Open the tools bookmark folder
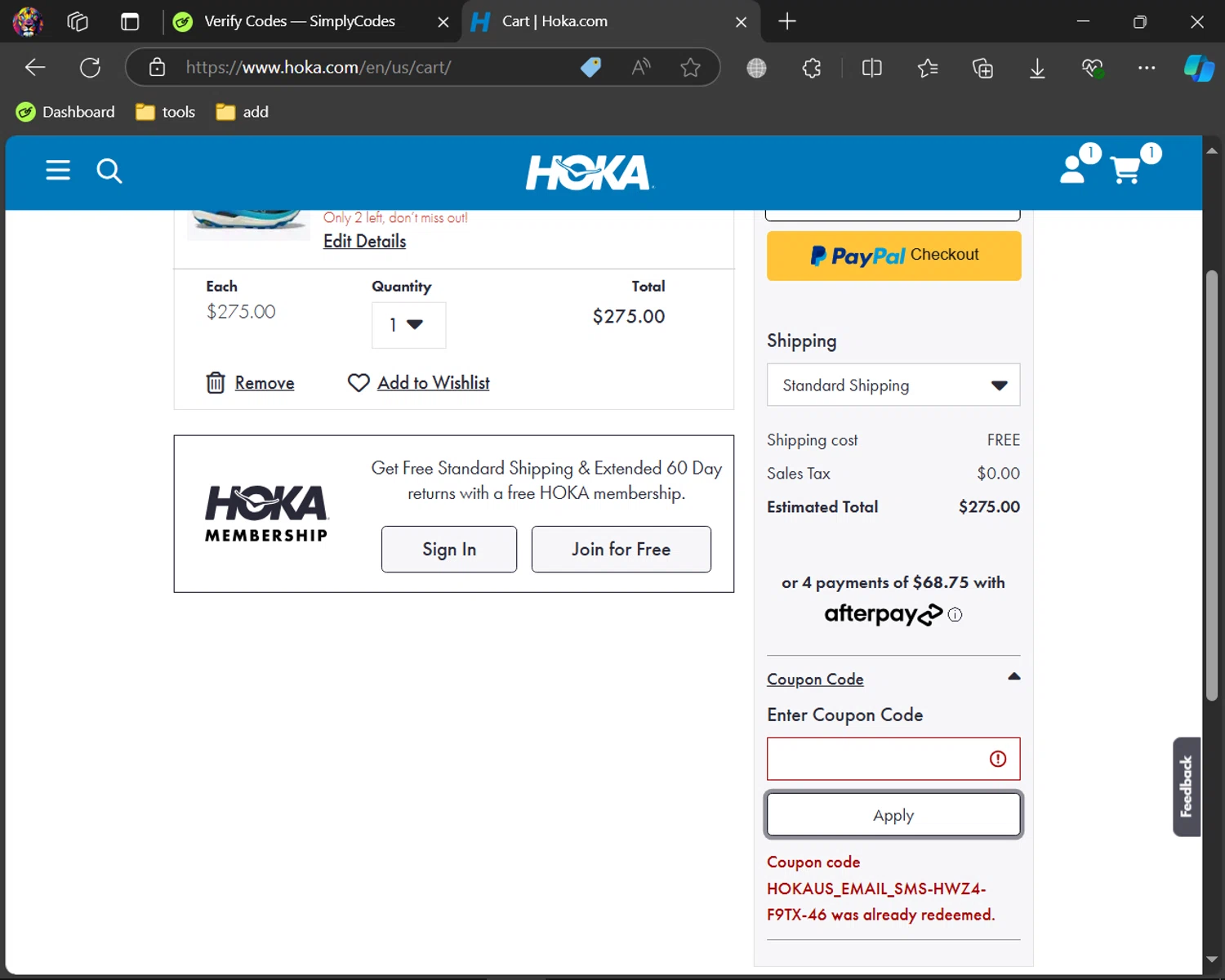This screenshot has height=980, width=1225. (166, 112)
